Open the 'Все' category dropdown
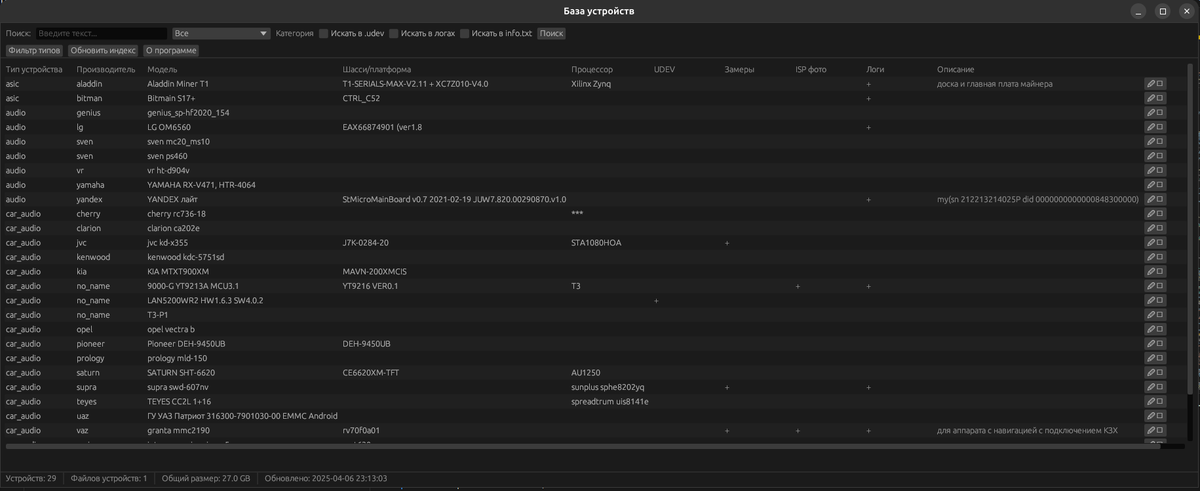1200x491 pixels. [221, 33]
